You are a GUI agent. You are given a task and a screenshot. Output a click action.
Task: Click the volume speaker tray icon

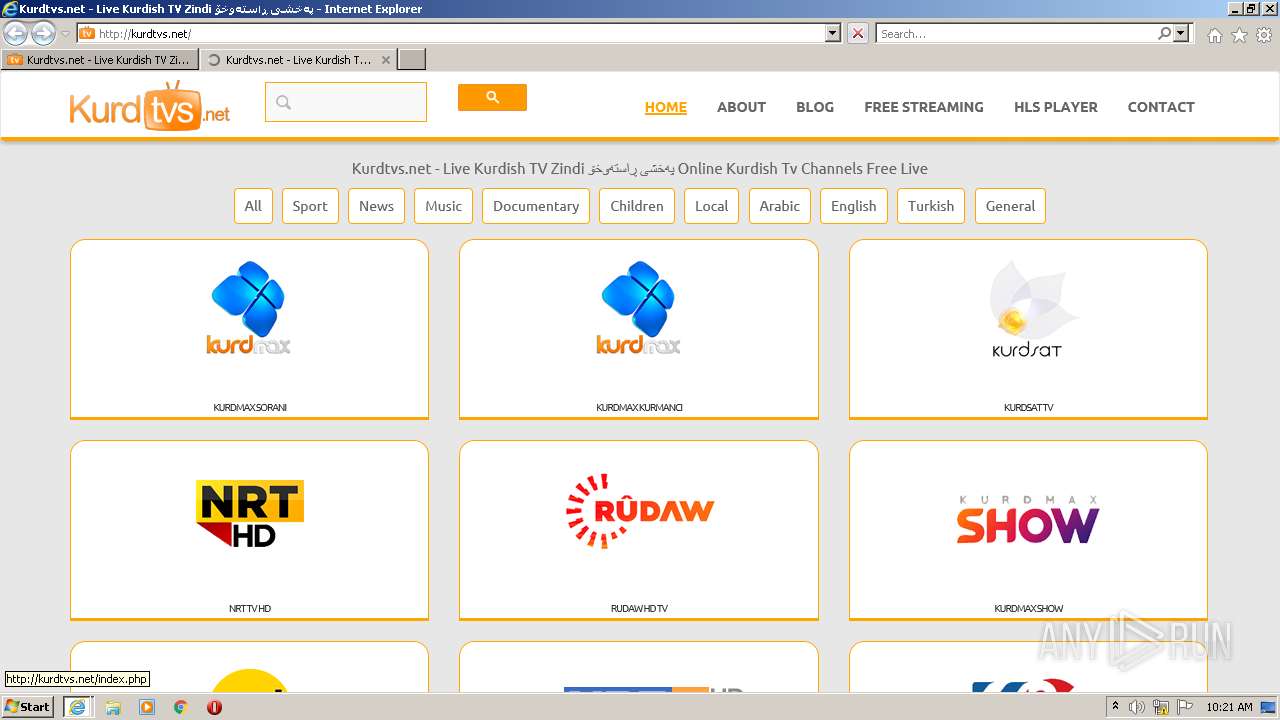click(1137, 707)
